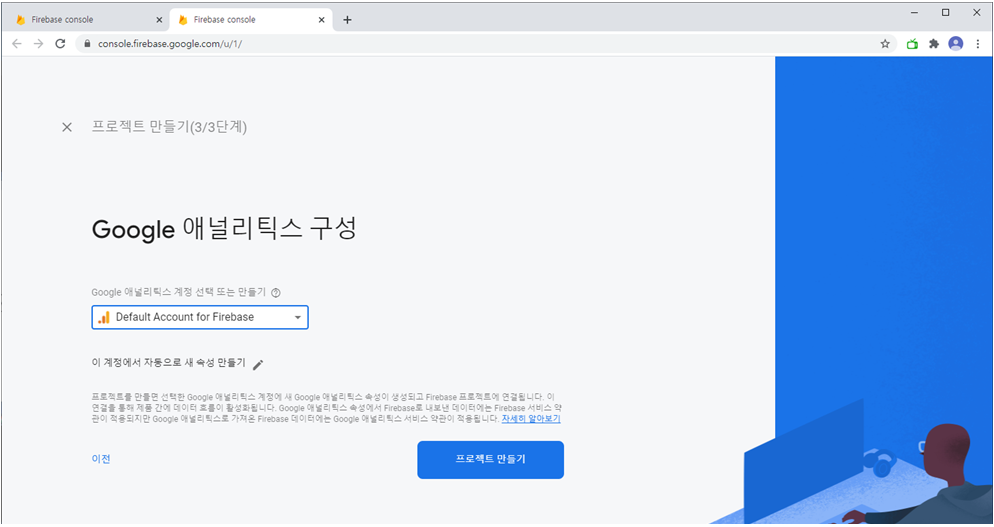The height and width of the screenshot is (527, 994).
Task: Close the active Firebase console tab
Action: coord(321,20)
